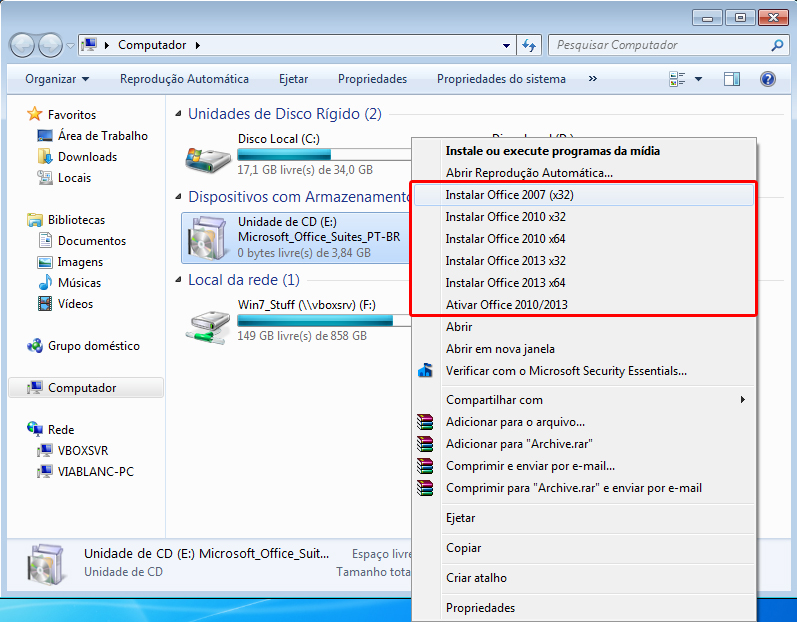Click the VIABLANC-PC computer icon

pyautogui.click(x=45, y=471)
